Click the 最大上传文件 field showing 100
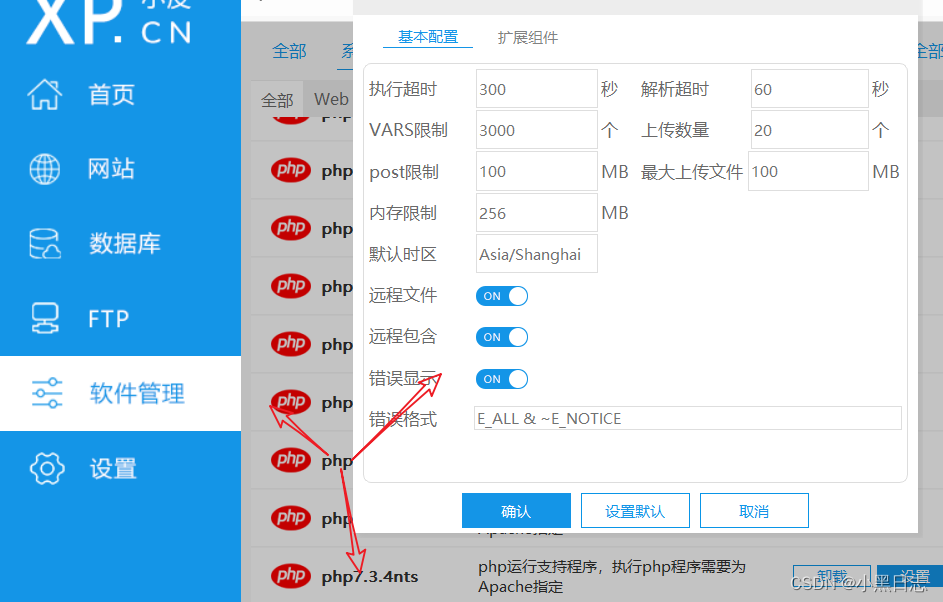Viewport: 943px width, 602px height. click(808, 171)
